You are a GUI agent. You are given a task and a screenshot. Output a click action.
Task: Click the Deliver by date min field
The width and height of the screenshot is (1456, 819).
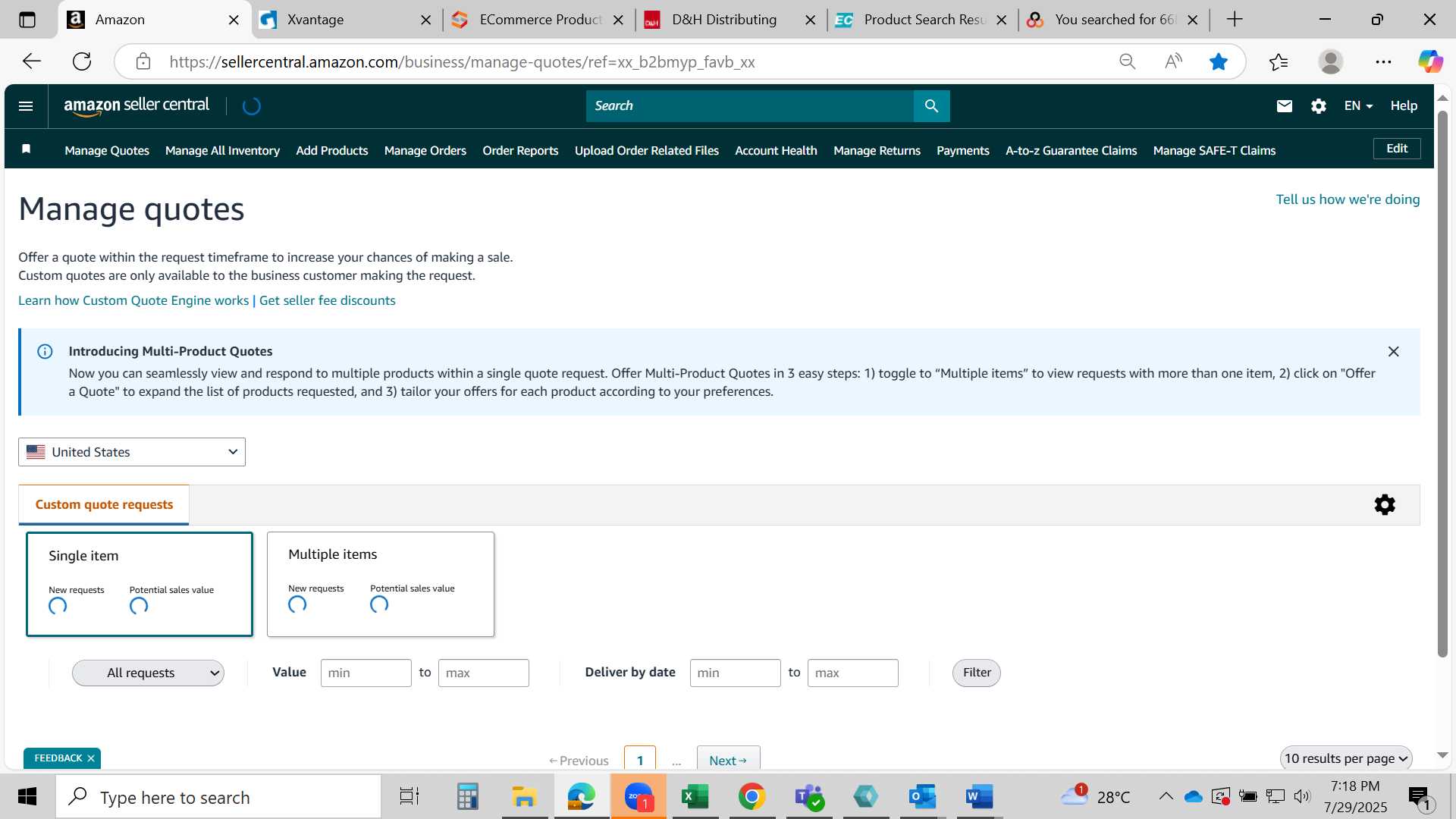pos(735,673)
